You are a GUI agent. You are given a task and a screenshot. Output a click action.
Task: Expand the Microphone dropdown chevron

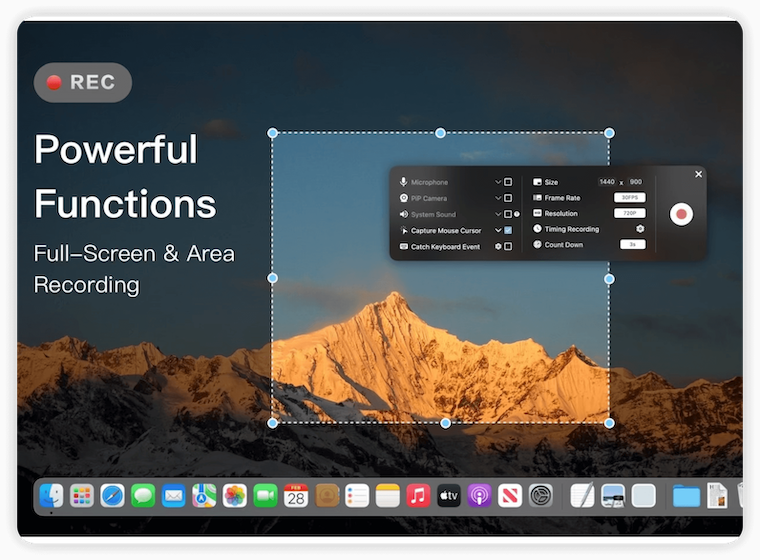[498, 182]
